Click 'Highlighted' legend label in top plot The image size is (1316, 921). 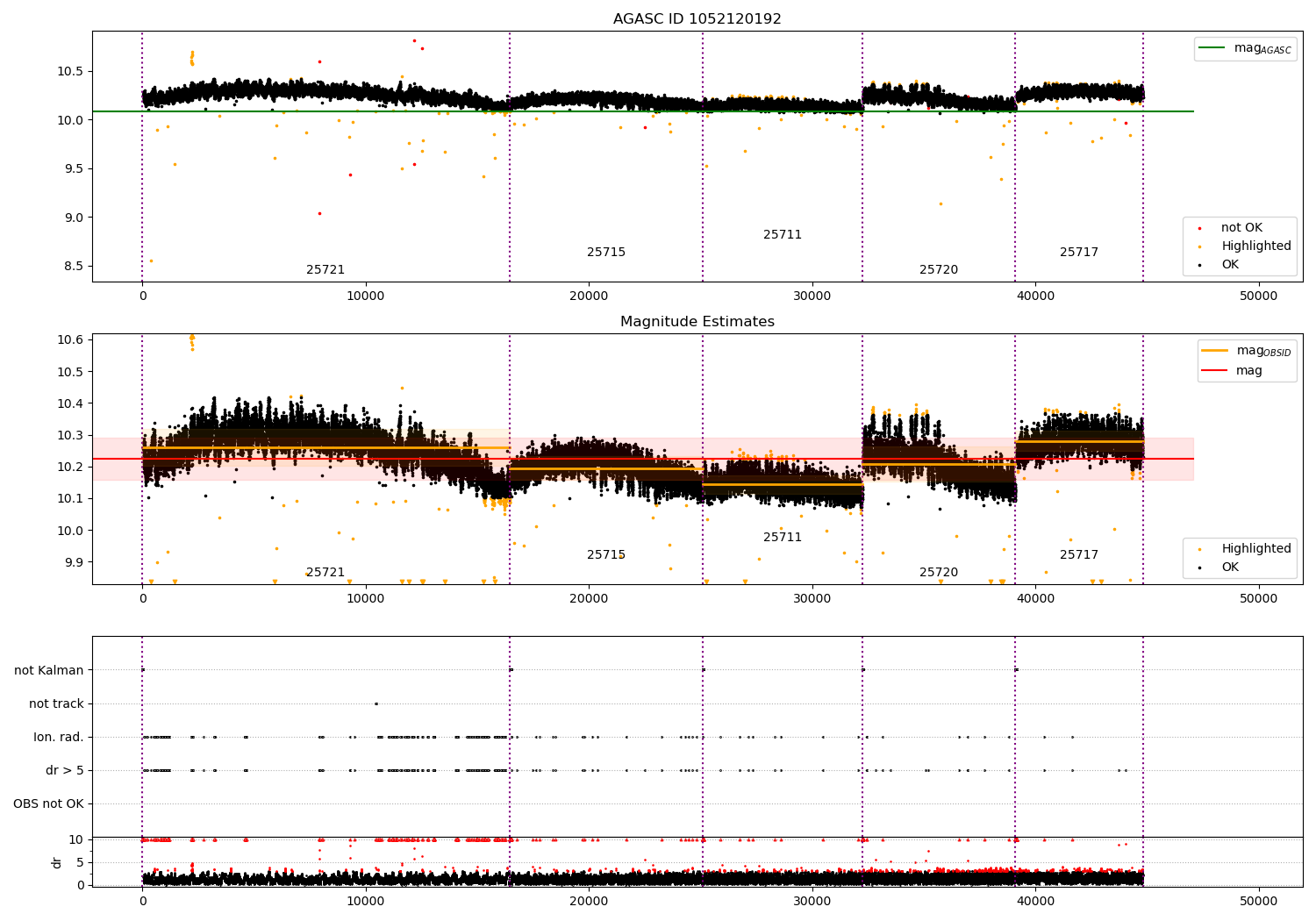pos(1255,246)
